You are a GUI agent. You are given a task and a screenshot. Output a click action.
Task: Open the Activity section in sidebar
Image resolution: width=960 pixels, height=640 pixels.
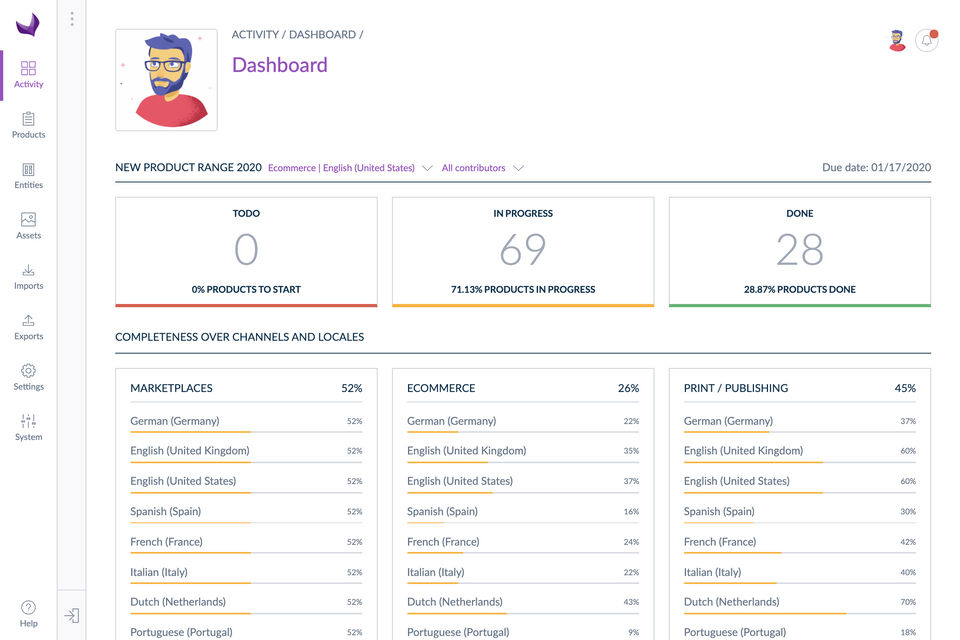click(x=28, y=74)
